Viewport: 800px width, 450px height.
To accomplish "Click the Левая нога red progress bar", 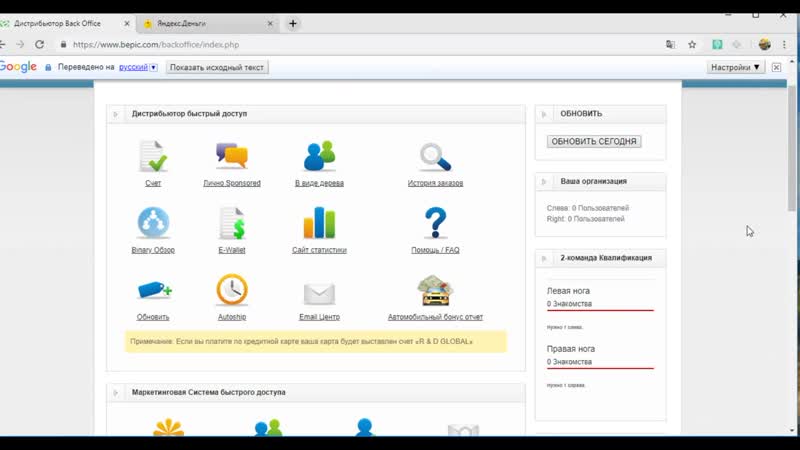I will pos(600,310).
